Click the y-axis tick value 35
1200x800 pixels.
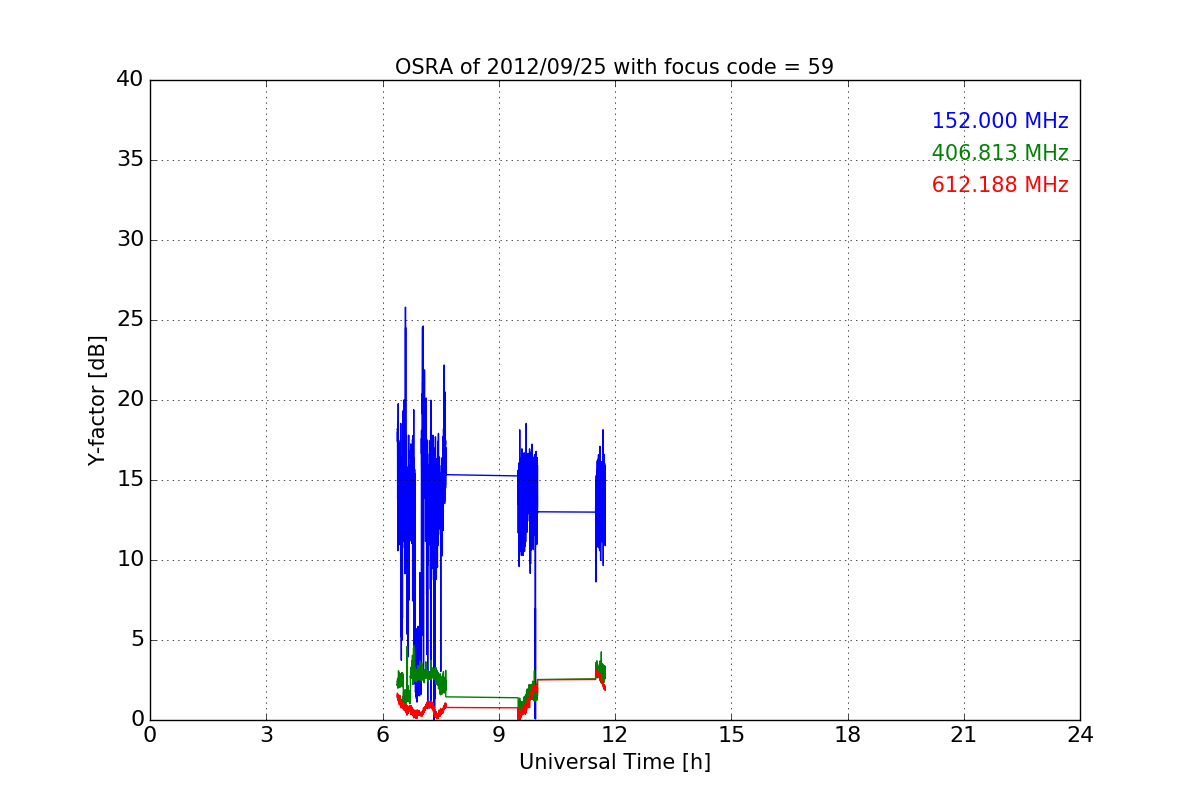point(130,160)
